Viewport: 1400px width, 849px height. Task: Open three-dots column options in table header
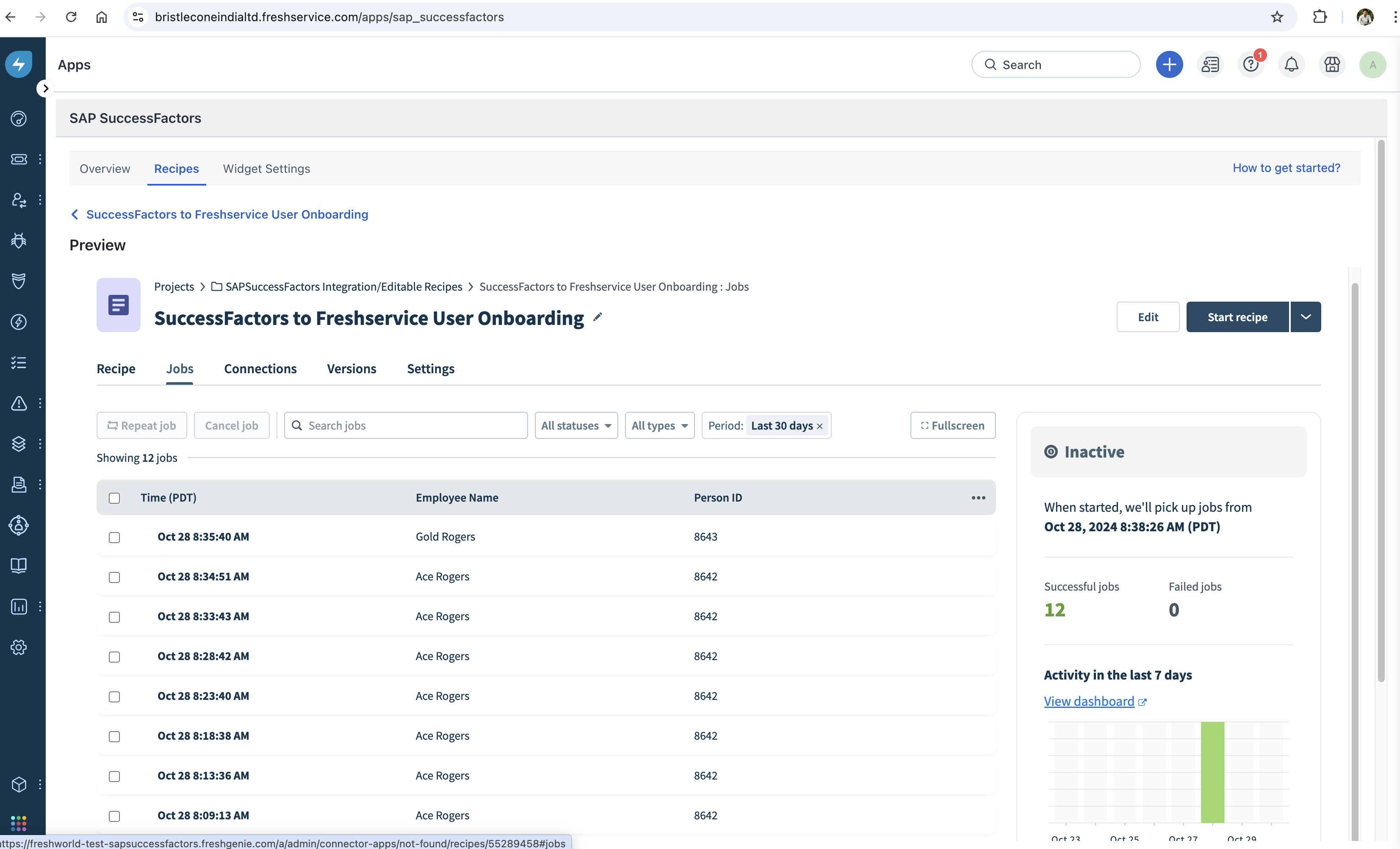(978, 498)
